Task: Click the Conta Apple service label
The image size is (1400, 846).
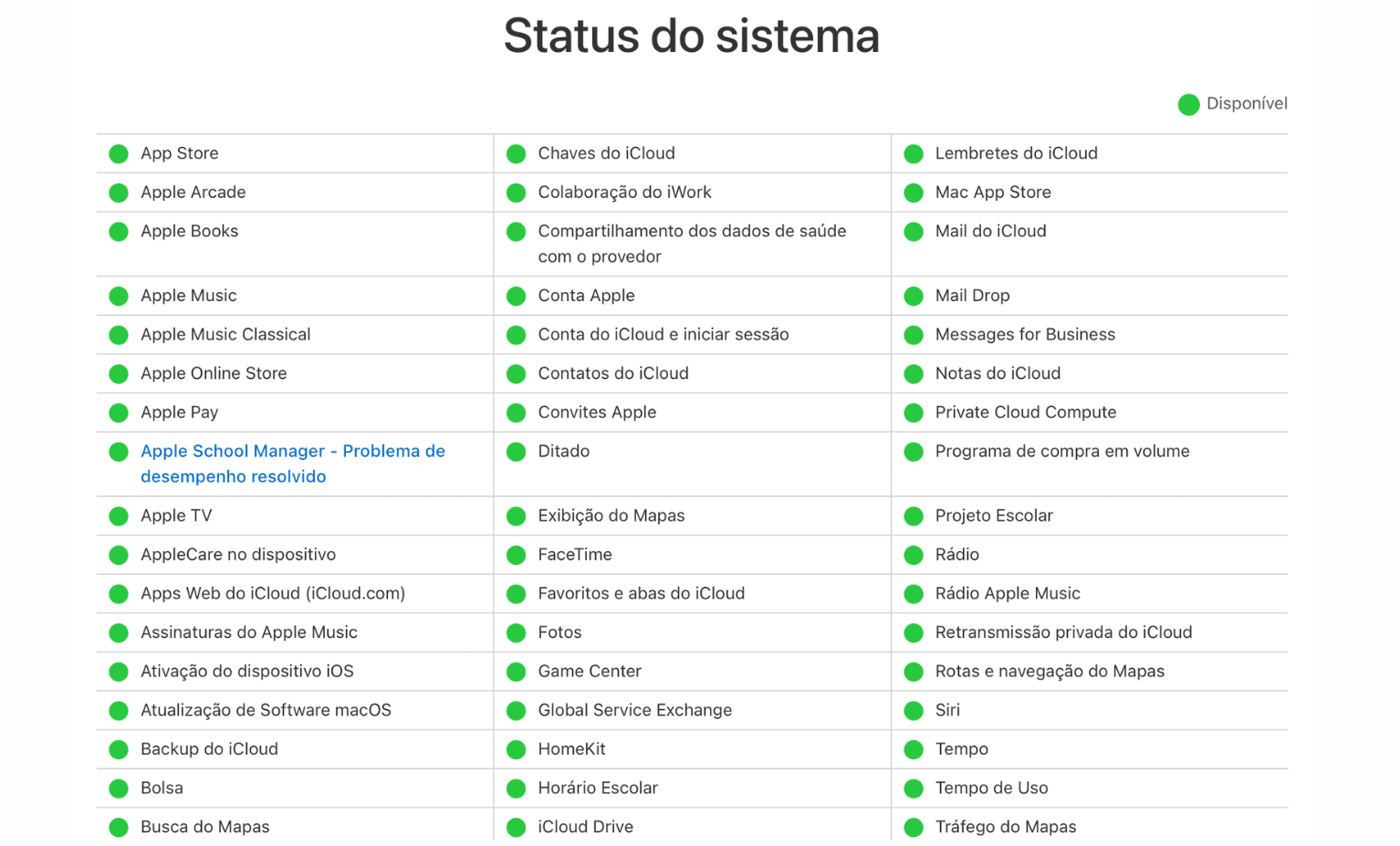Action: pos(586,296)
